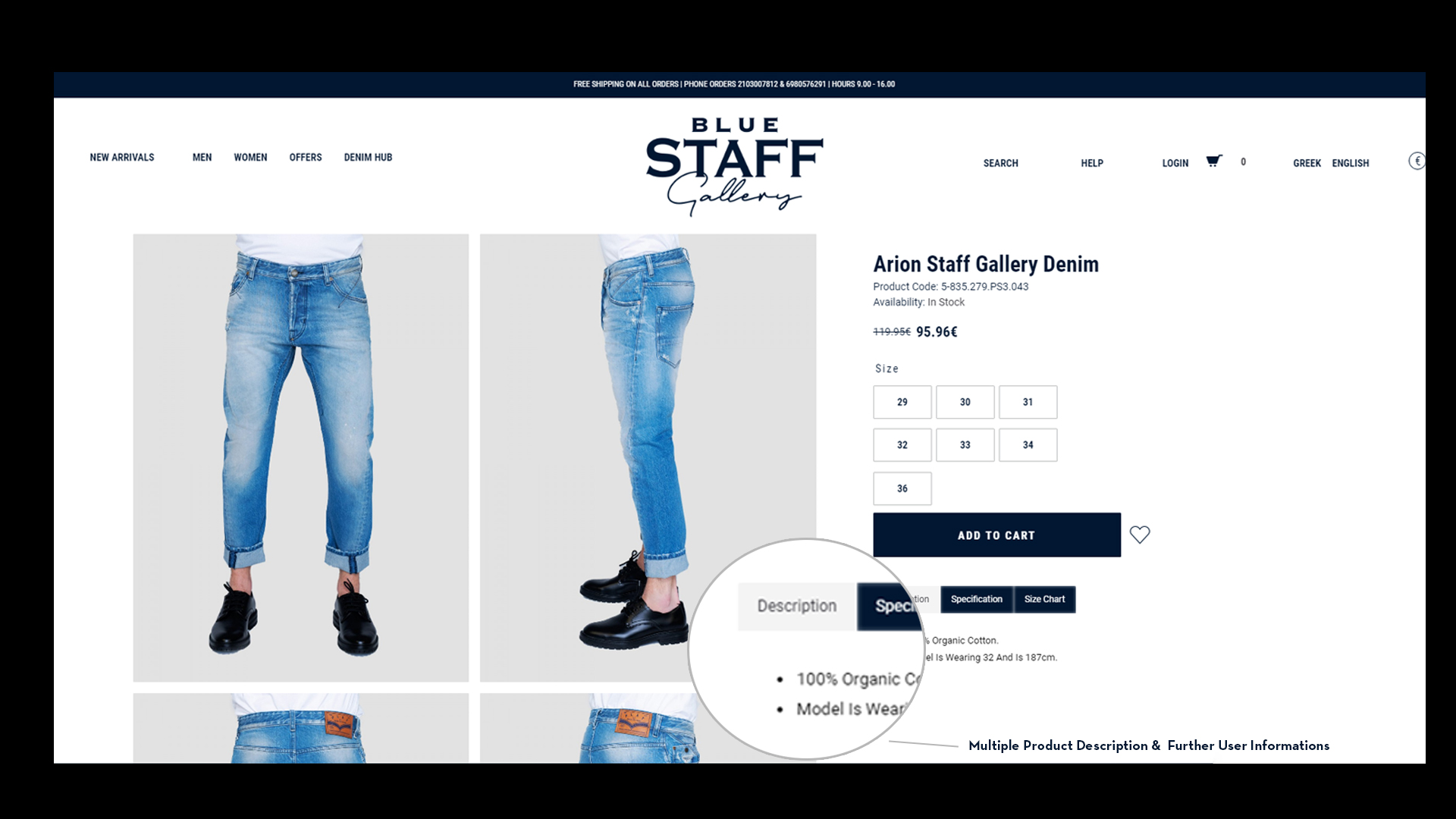Switch to the Size Chart tab
1456x819 pixels.
pos(1044,599)
